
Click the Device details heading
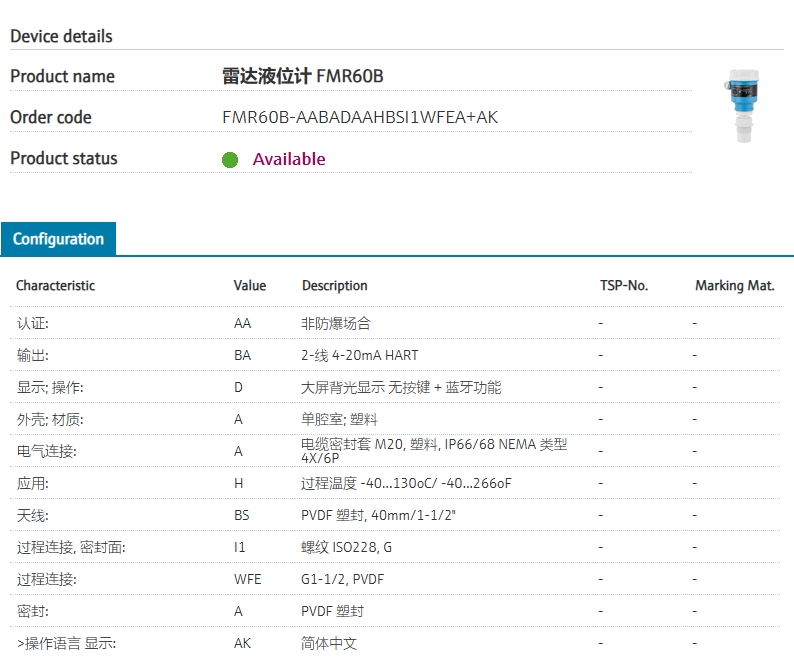(x=61, y=36)
